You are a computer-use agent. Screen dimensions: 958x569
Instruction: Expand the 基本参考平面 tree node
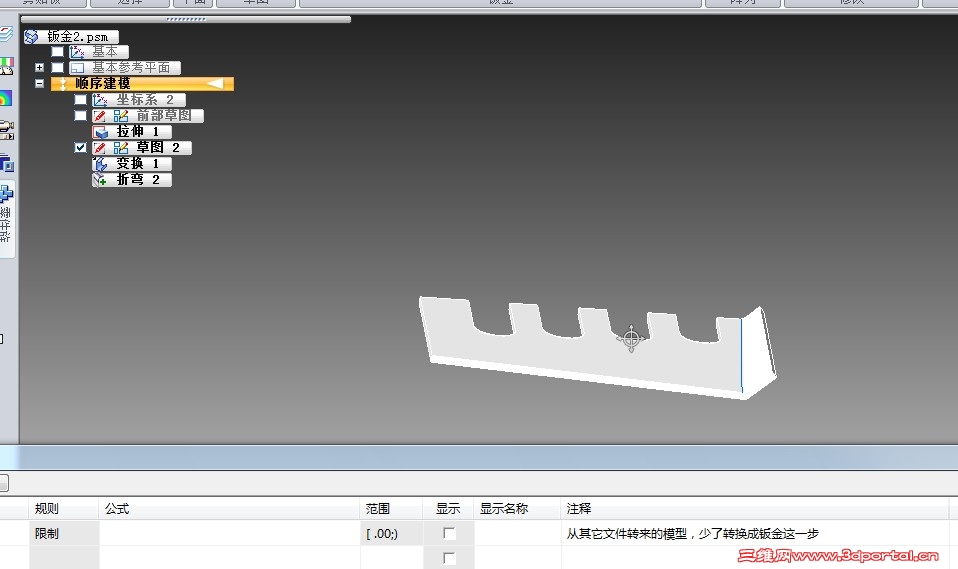(x=39, y=68)
